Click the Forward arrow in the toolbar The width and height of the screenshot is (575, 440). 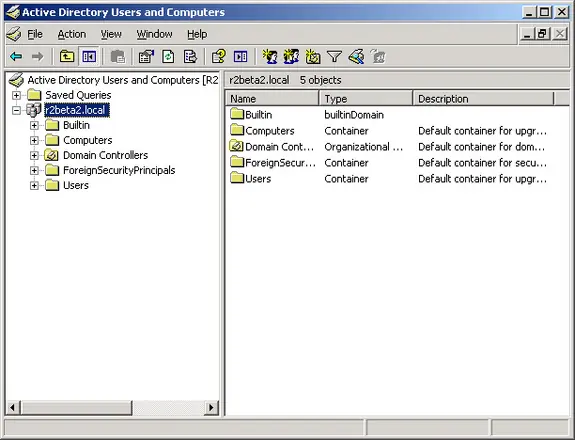click(x=37, y=56)
